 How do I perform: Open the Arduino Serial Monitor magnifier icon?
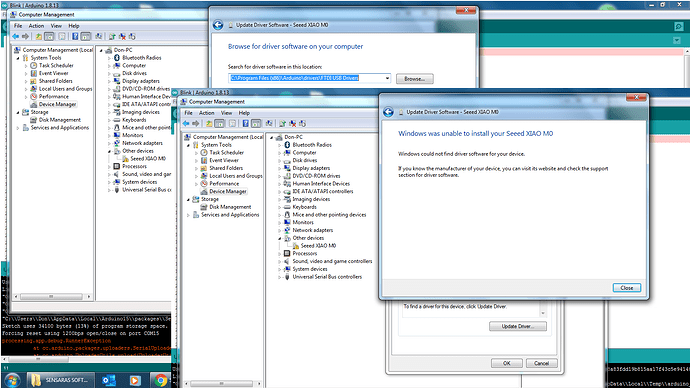679,26
